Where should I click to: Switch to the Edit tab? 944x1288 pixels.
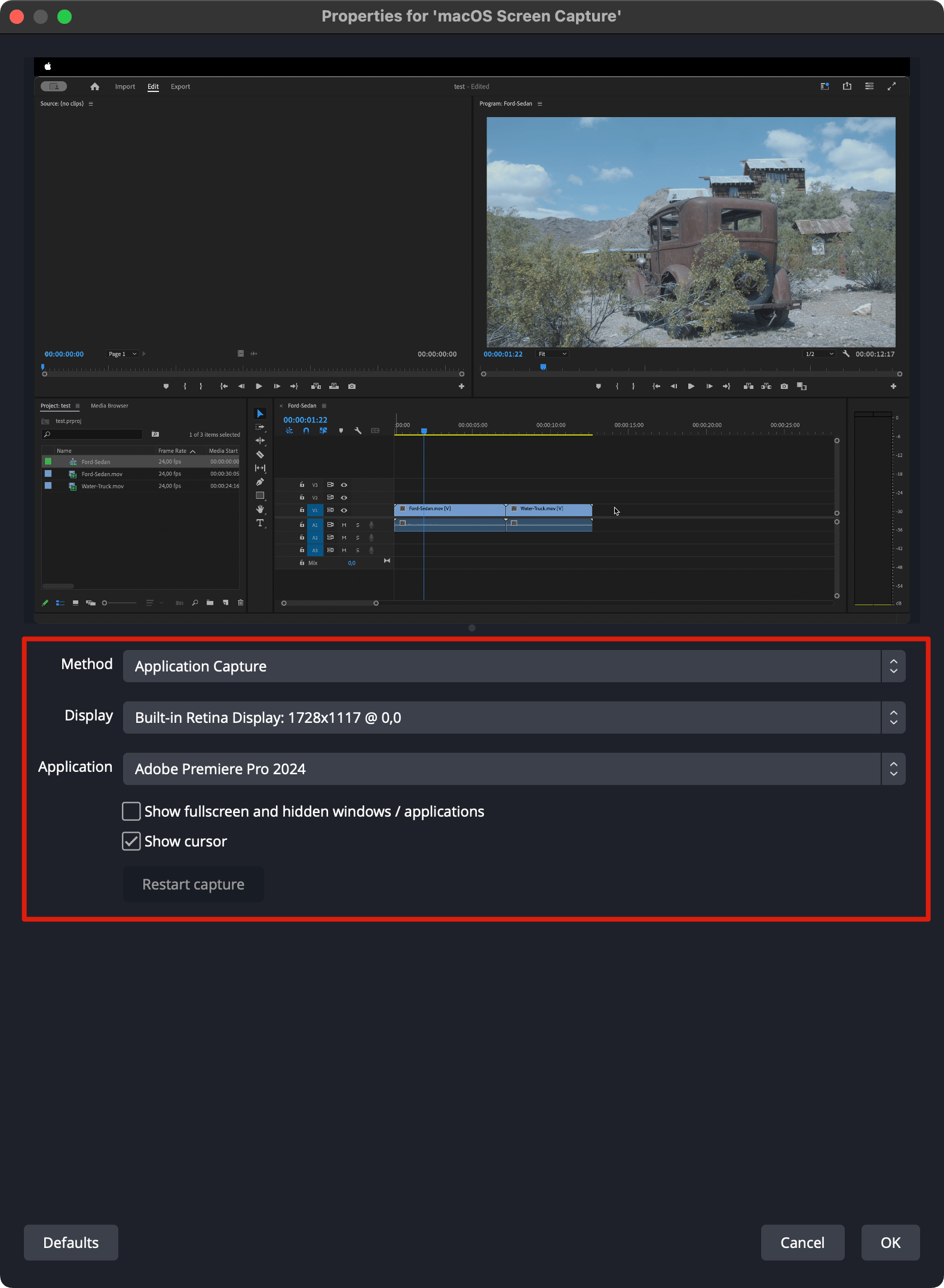153,87
